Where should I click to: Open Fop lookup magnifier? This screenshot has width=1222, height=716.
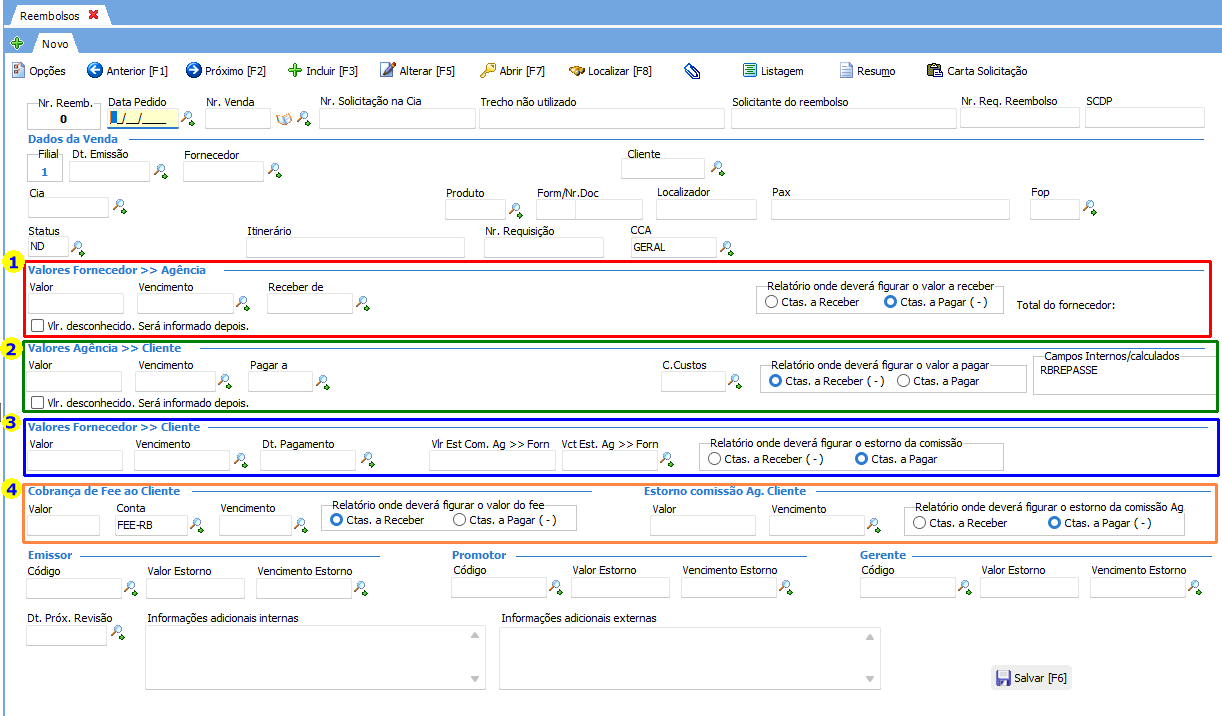(x=1090, y=208)
